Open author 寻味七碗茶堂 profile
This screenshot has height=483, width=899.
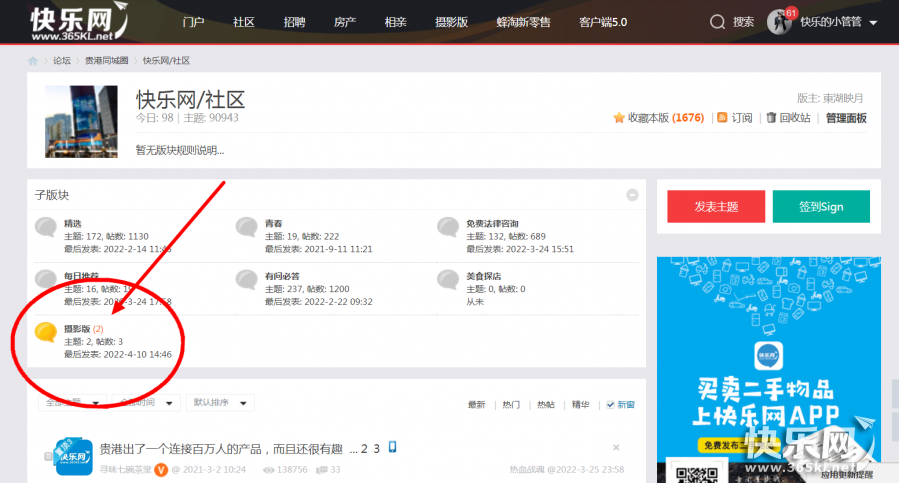[126, 470]
